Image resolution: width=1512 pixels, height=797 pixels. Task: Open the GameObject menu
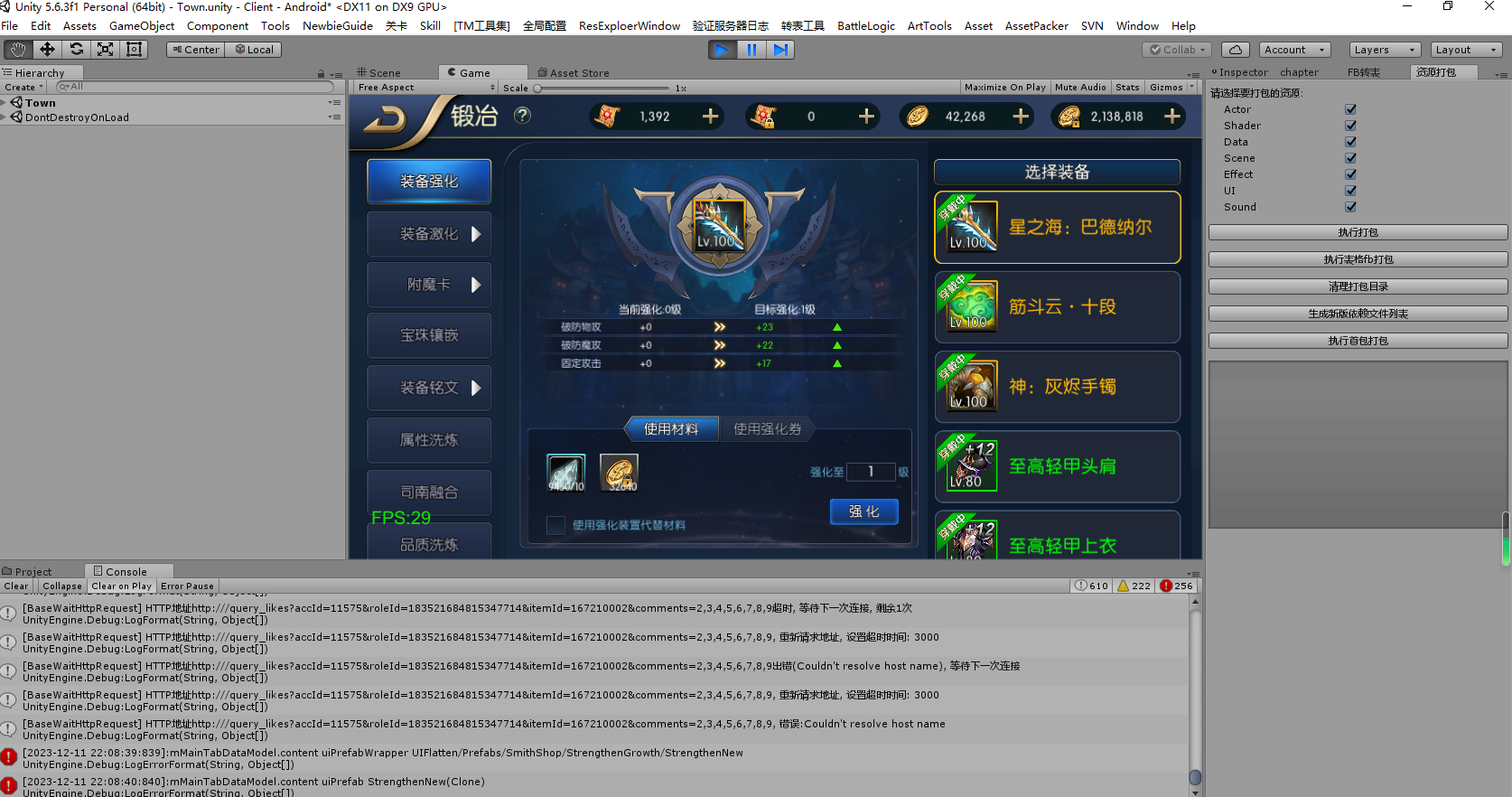point(142,26)
